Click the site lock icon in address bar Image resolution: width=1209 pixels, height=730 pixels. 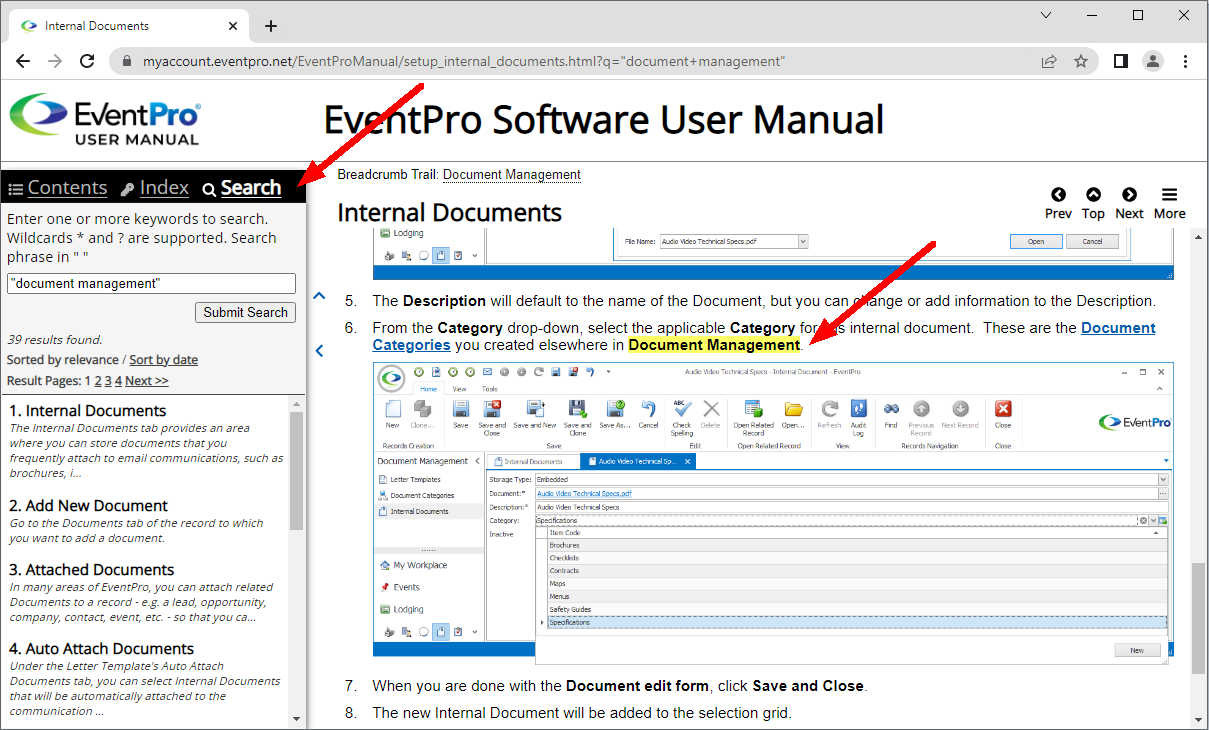click(x=127, y=61)
